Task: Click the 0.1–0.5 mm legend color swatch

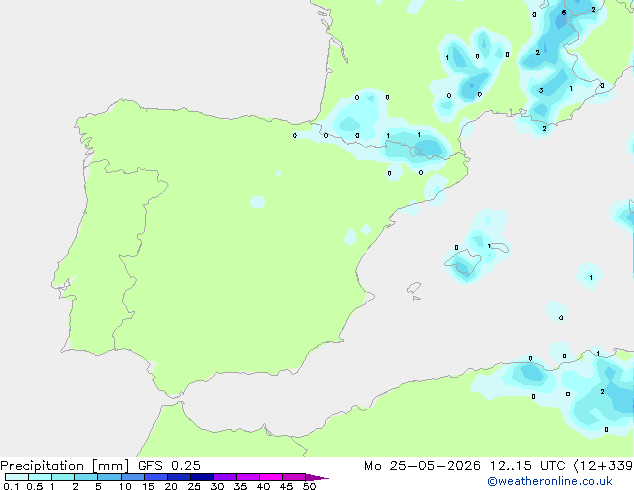Action: click(x=17, y=477)
